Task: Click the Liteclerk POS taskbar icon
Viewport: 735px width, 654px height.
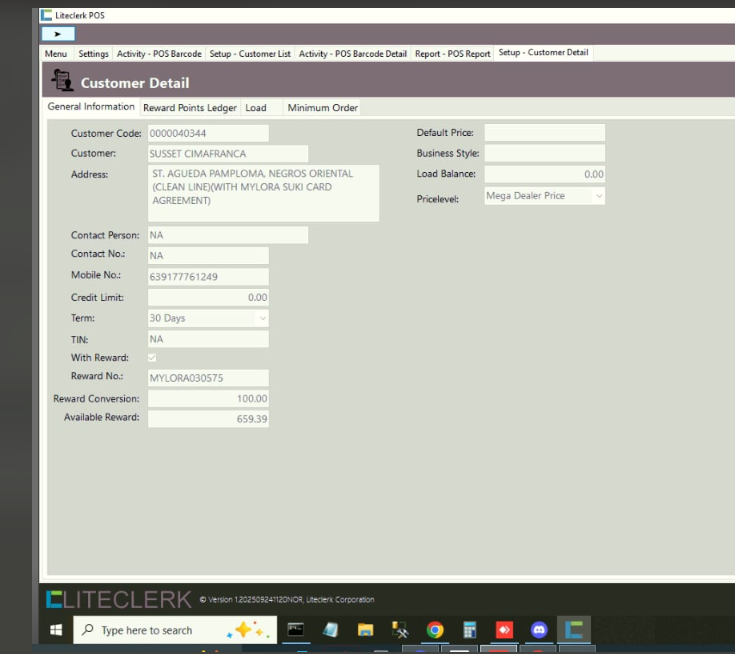Action: (x=574, y=630)
